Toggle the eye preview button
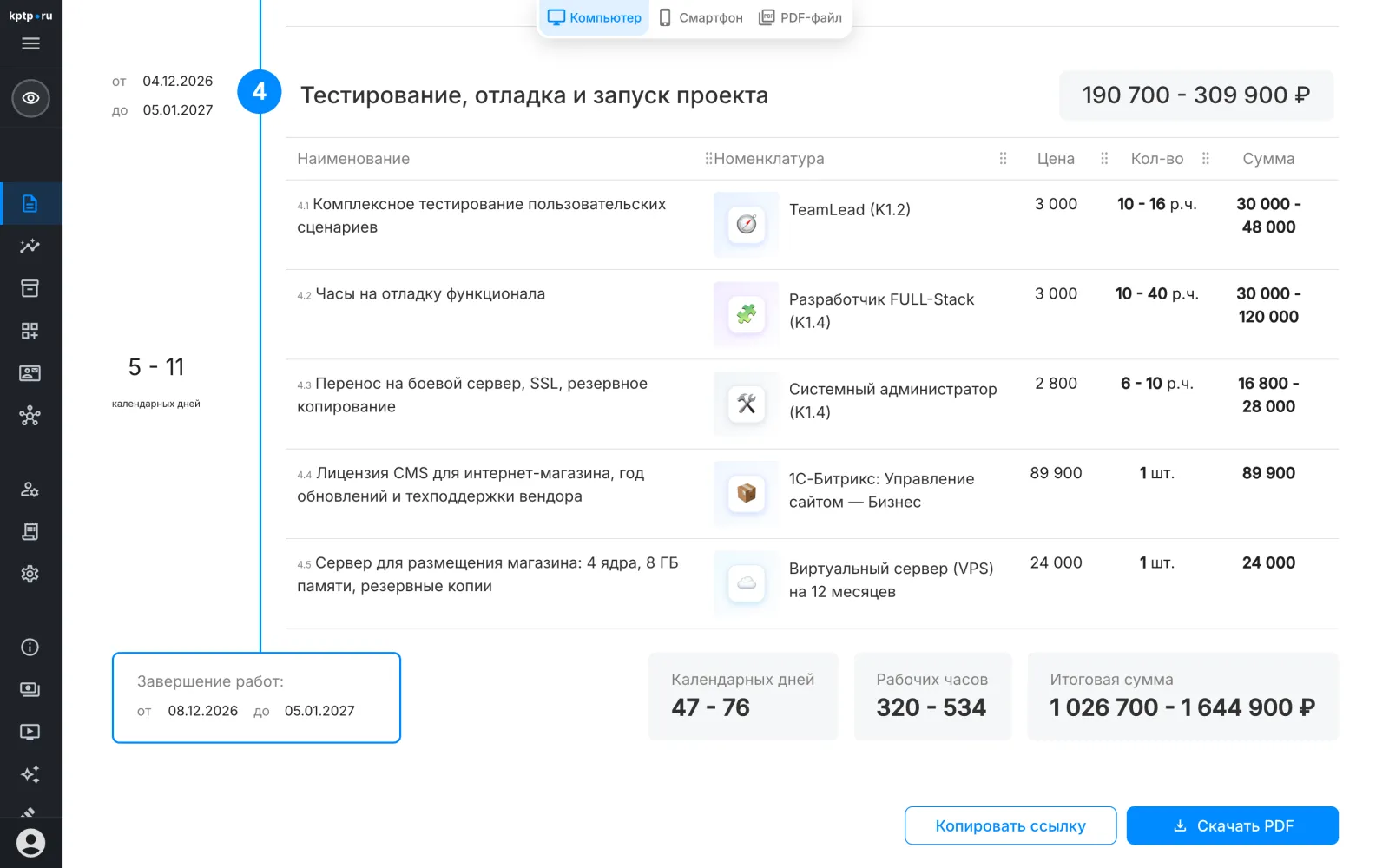The width and height of the screenshot is (1389, 868). tap(30, 98)
